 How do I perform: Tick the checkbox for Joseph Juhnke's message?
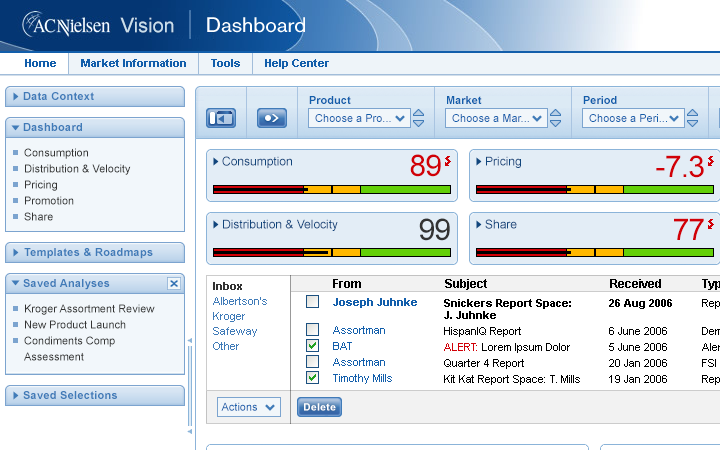pos(313,302)
